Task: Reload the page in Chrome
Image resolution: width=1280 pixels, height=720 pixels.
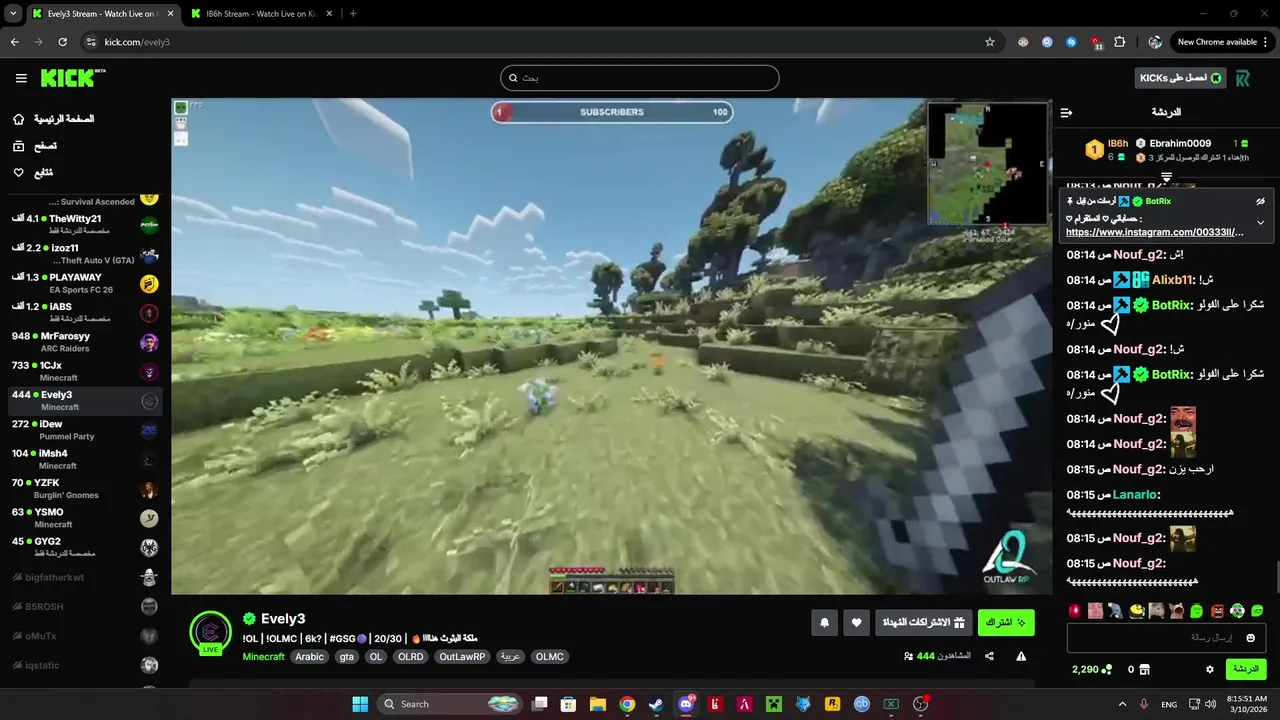Action: 62,42
